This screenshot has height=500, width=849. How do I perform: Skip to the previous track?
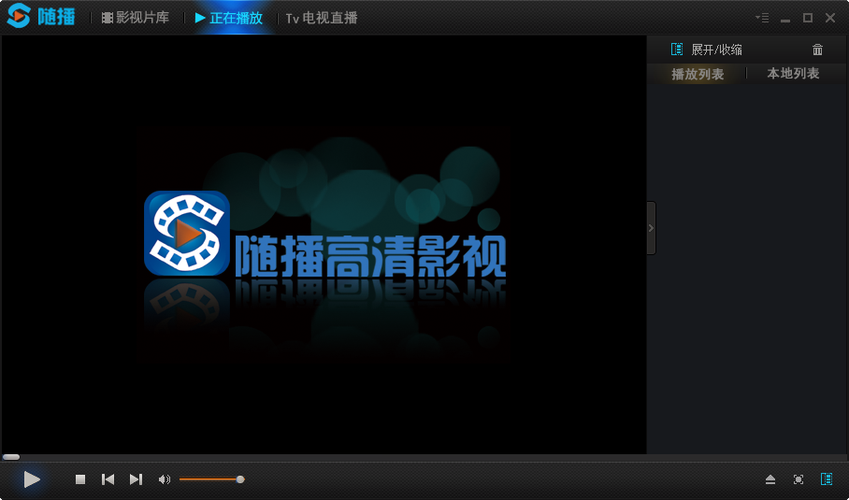(x=108, y=480)
